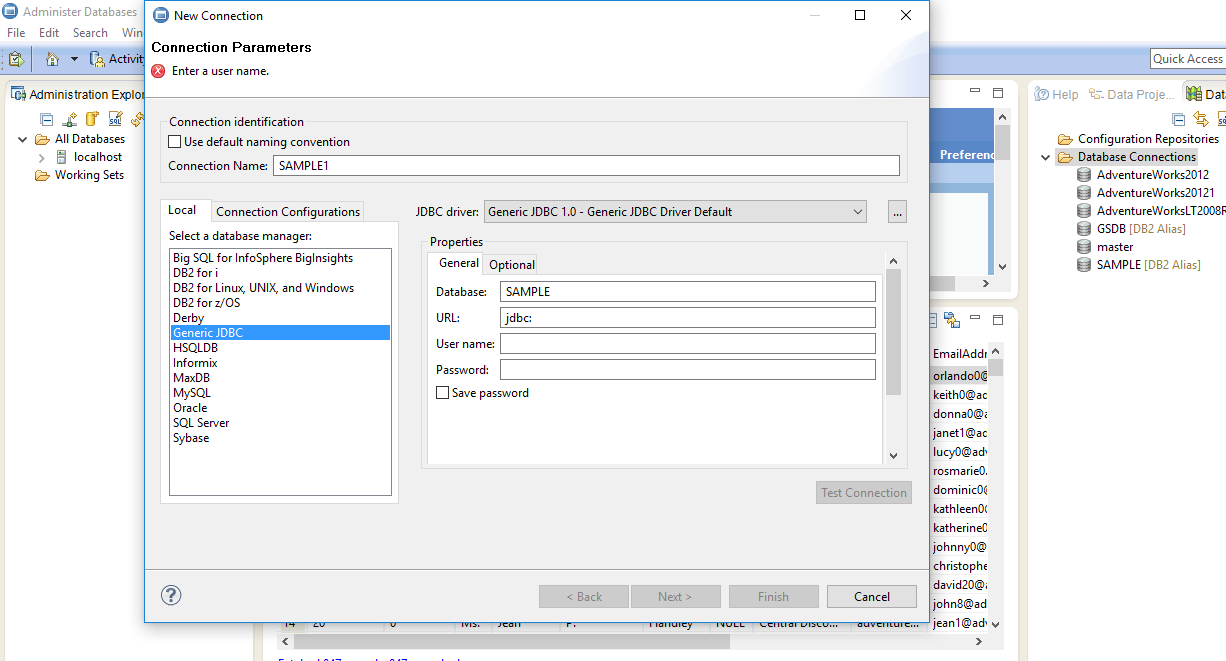Viewport: 1226px width, 661px height.
Task: Click the Quick Access search box
Action: coord(1188,59)
